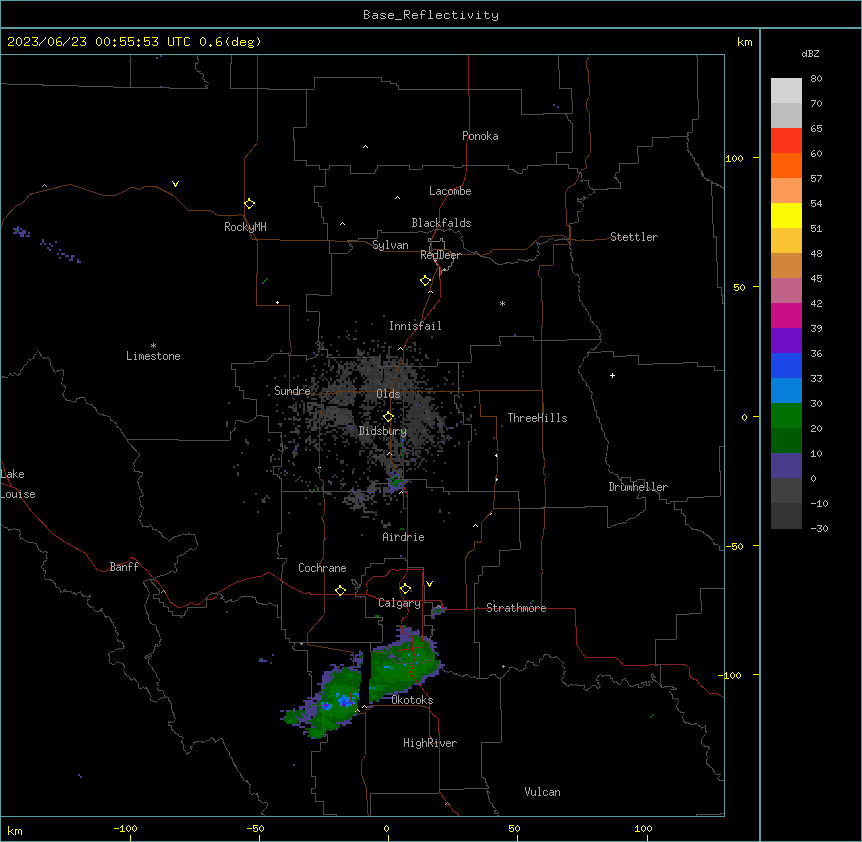Click the km unit label at bottom left

(x=15, y=831)
